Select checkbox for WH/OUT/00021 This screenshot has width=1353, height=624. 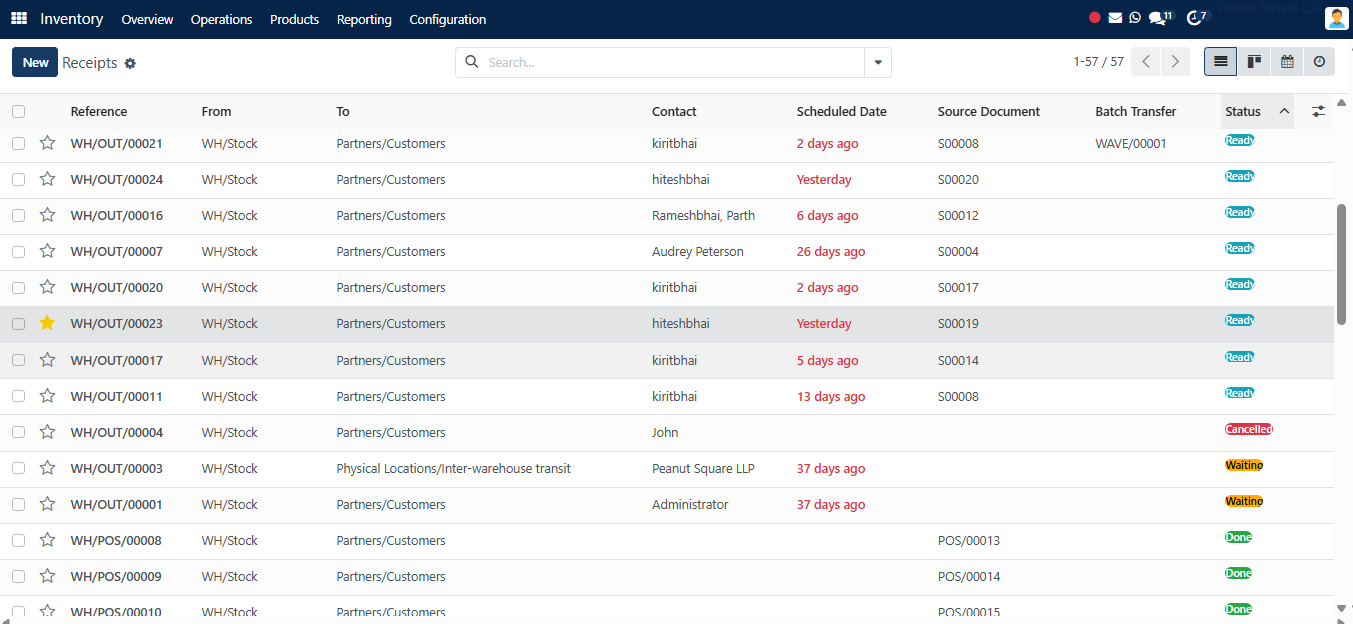[18, 144]
